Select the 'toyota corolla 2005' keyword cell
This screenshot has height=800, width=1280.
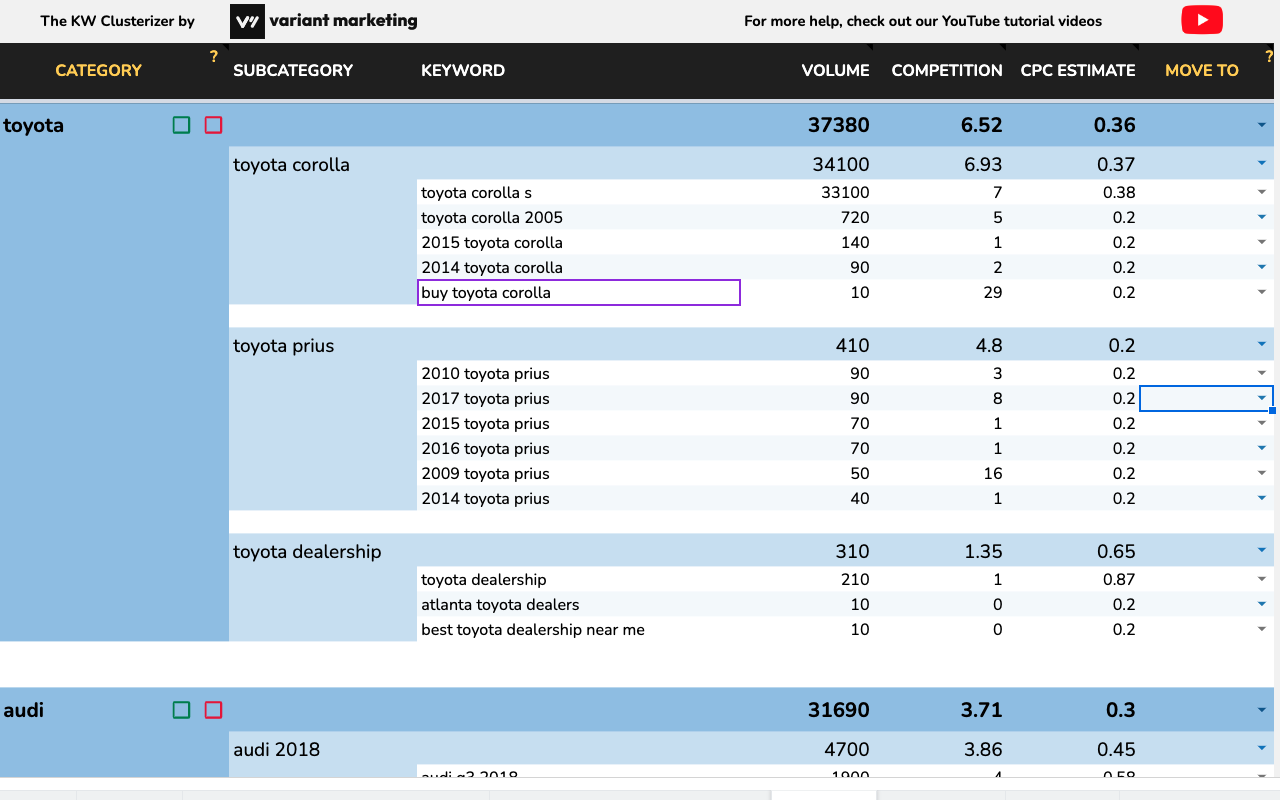click(579, 217)
